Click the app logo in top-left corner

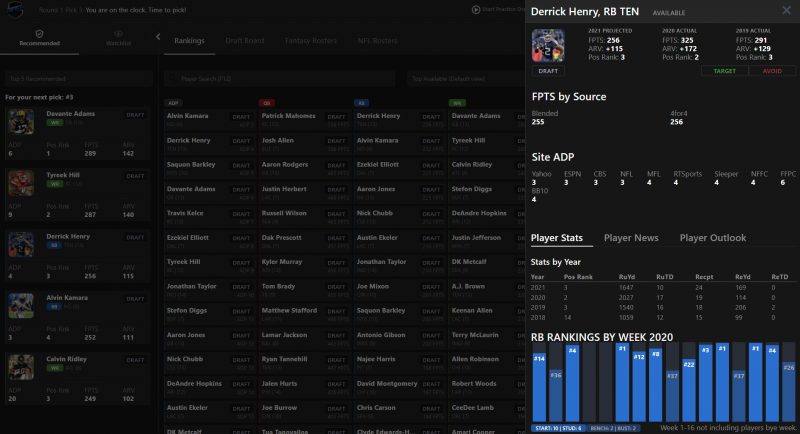pos(15,9)
